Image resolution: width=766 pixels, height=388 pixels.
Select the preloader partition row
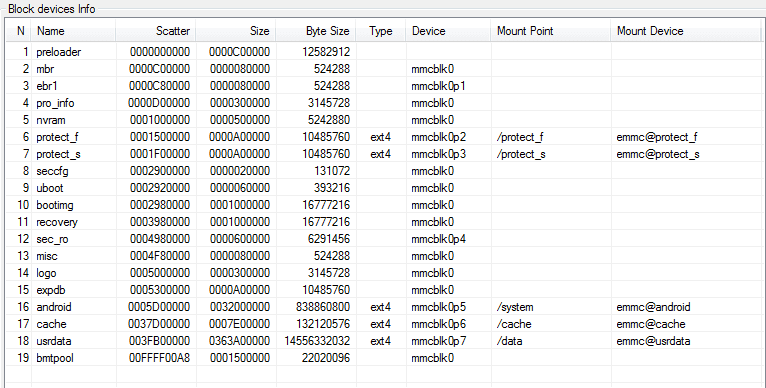(x=383, y=52)
